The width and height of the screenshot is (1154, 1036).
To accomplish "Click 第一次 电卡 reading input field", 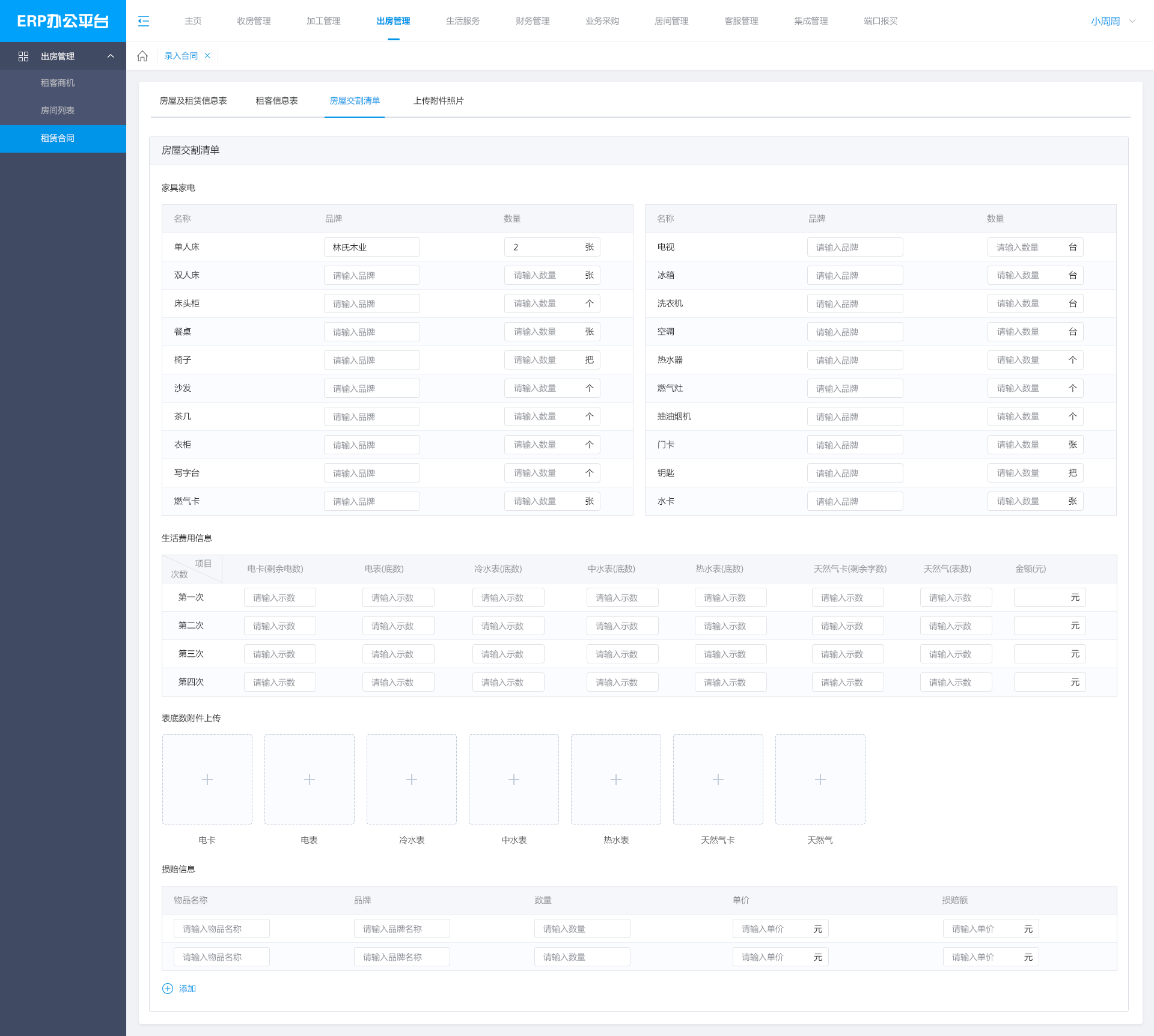I will click(x=279, y=597).
